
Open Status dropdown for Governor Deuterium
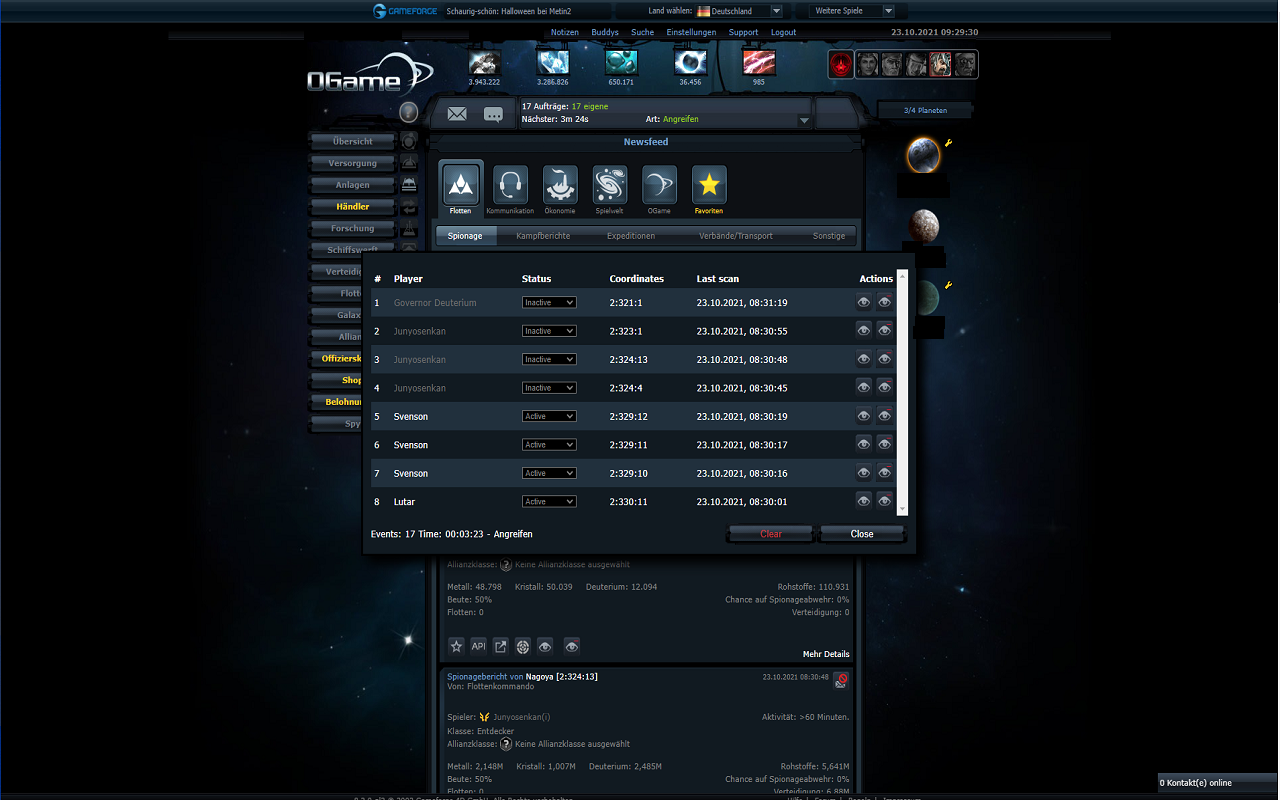pos(549,302)
